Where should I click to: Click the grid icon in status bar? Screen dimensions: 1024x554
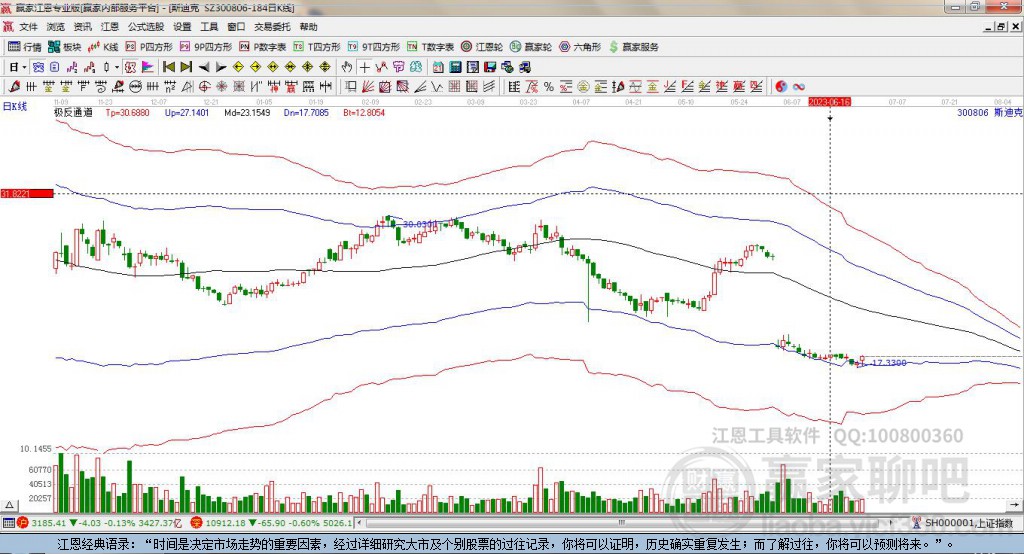tap(8, 523)
